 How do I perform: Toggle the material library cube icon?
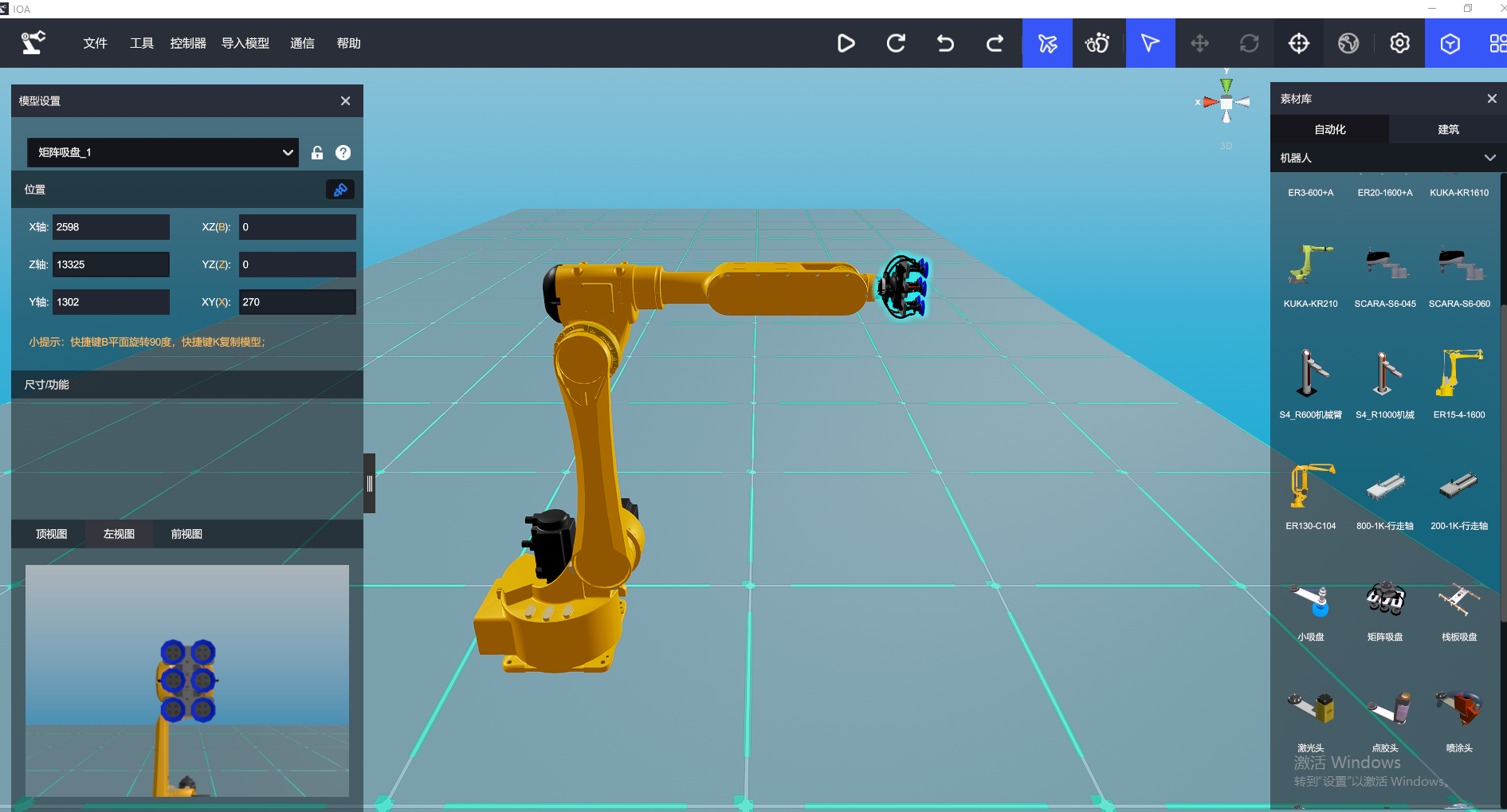tap(1450, 43)
